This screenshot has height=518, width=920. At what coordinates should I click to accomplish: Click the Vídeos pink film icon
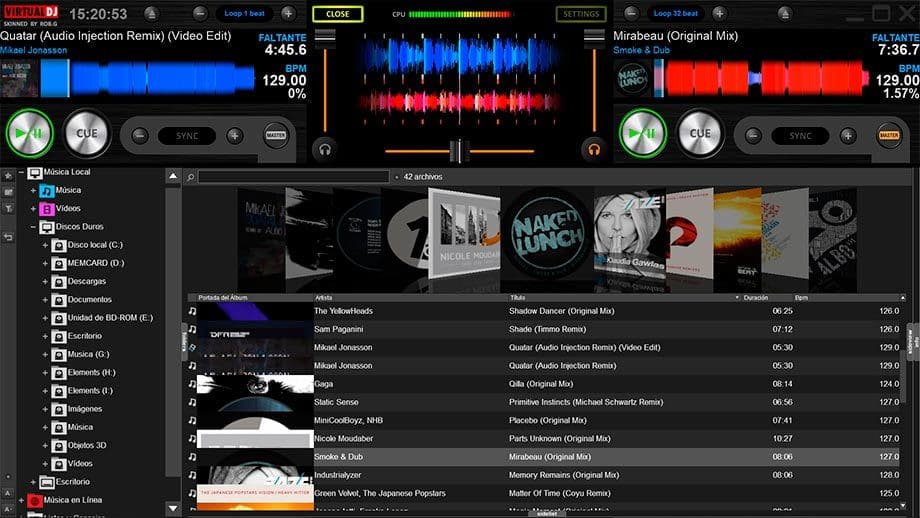[x=46, y=209]
